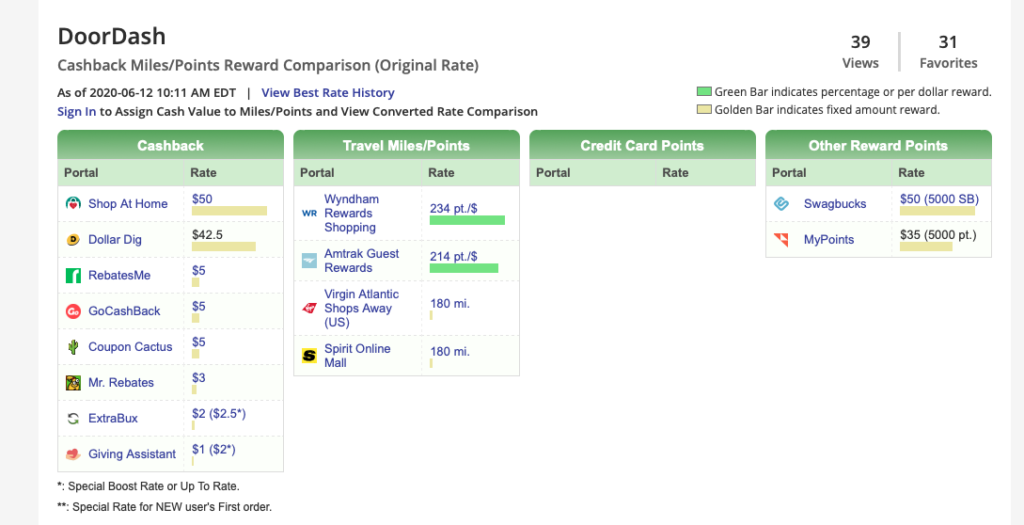Click the Coupon Cactus $5 rate
1024x525 pixels.
[x=199, y=342]
